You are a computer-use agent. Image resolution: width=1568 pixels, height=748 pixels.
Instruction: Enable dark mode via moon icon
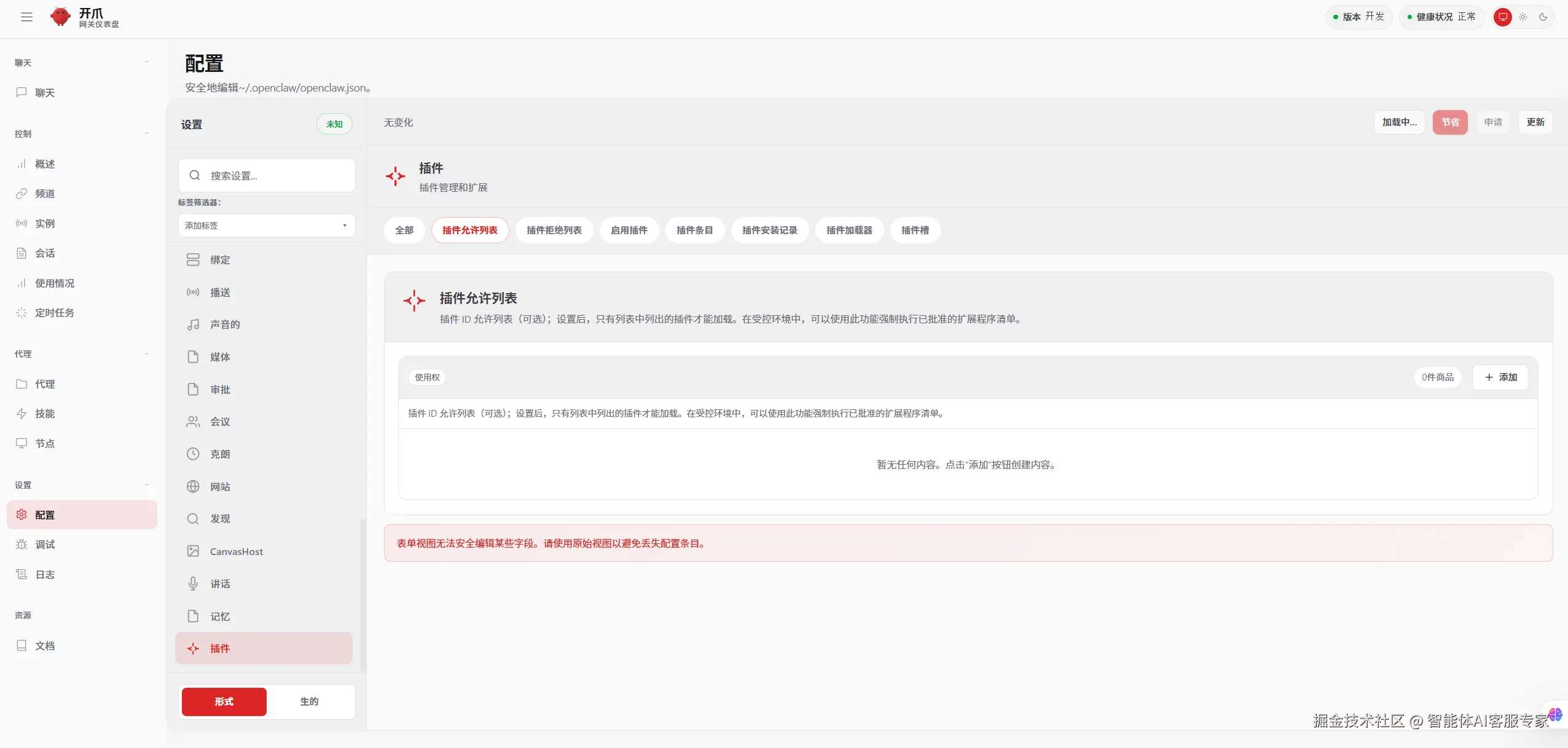1543,17
